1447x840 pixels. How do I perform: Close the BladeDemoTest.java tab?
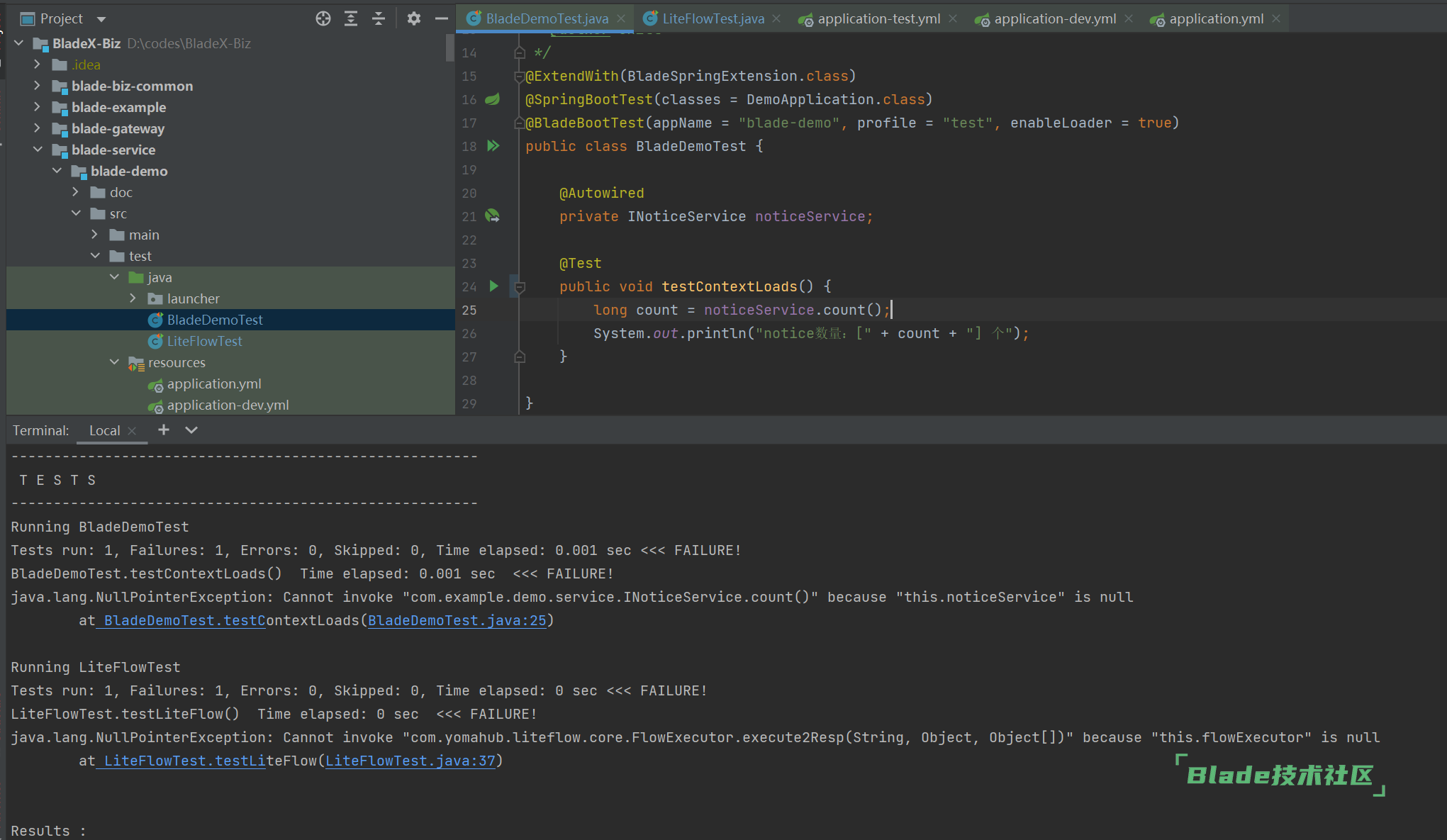622,19
